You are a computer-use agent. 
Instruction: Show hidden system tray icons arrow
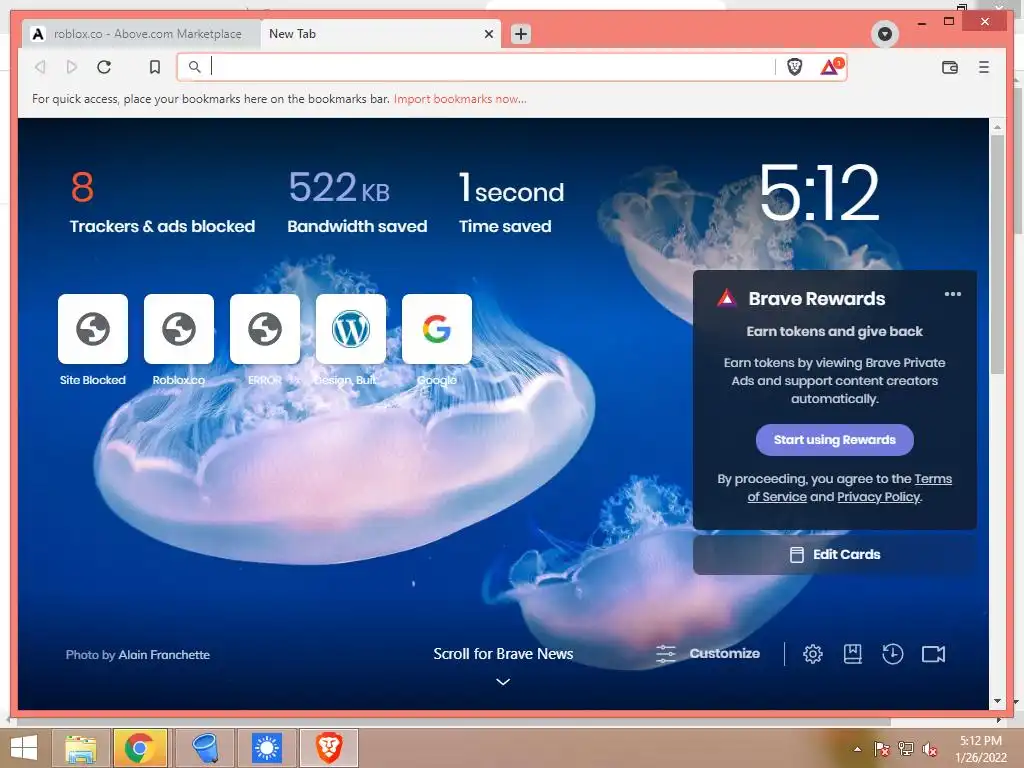857,749
